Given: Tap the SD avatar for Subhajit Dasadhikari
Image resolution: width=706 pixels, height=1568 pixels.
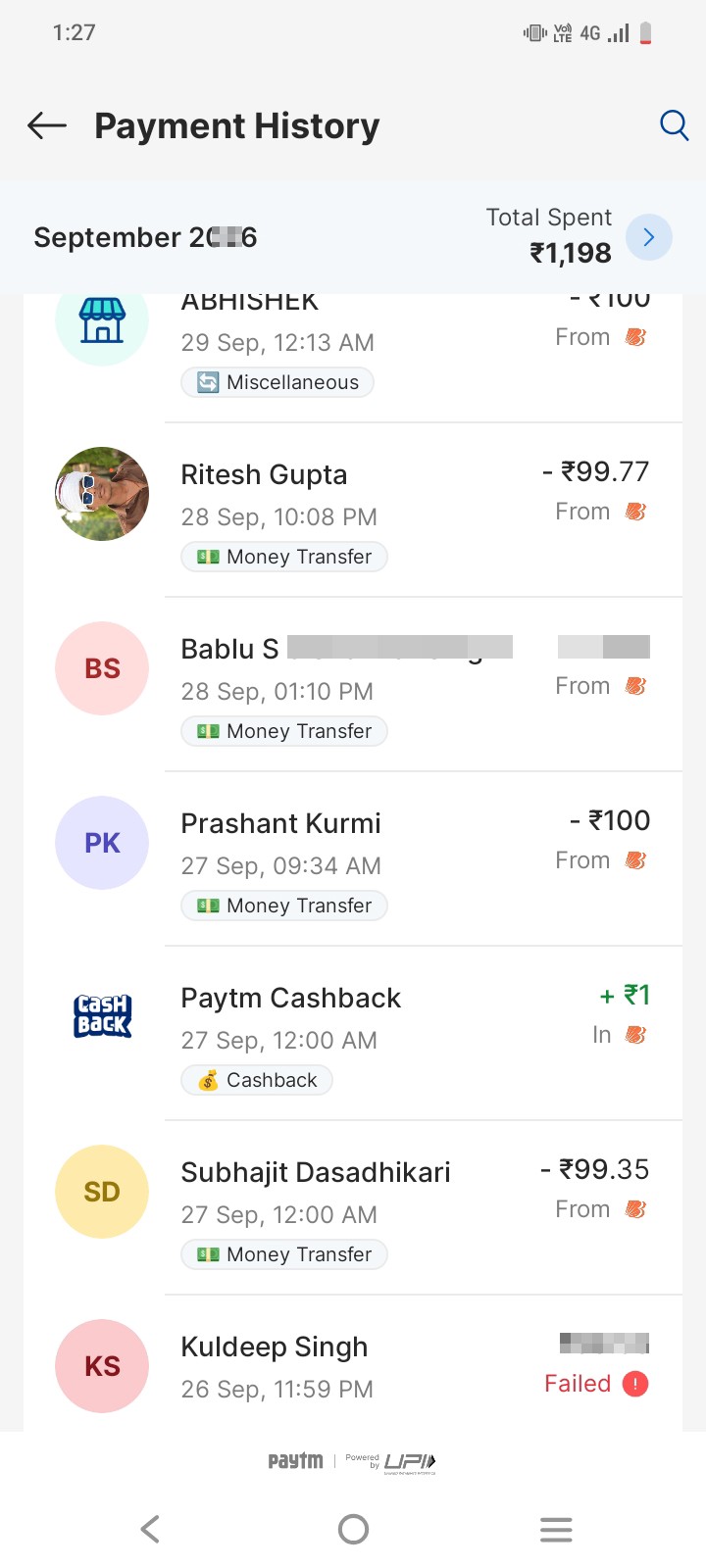Looking at the screenshot, I should 102,1192.
